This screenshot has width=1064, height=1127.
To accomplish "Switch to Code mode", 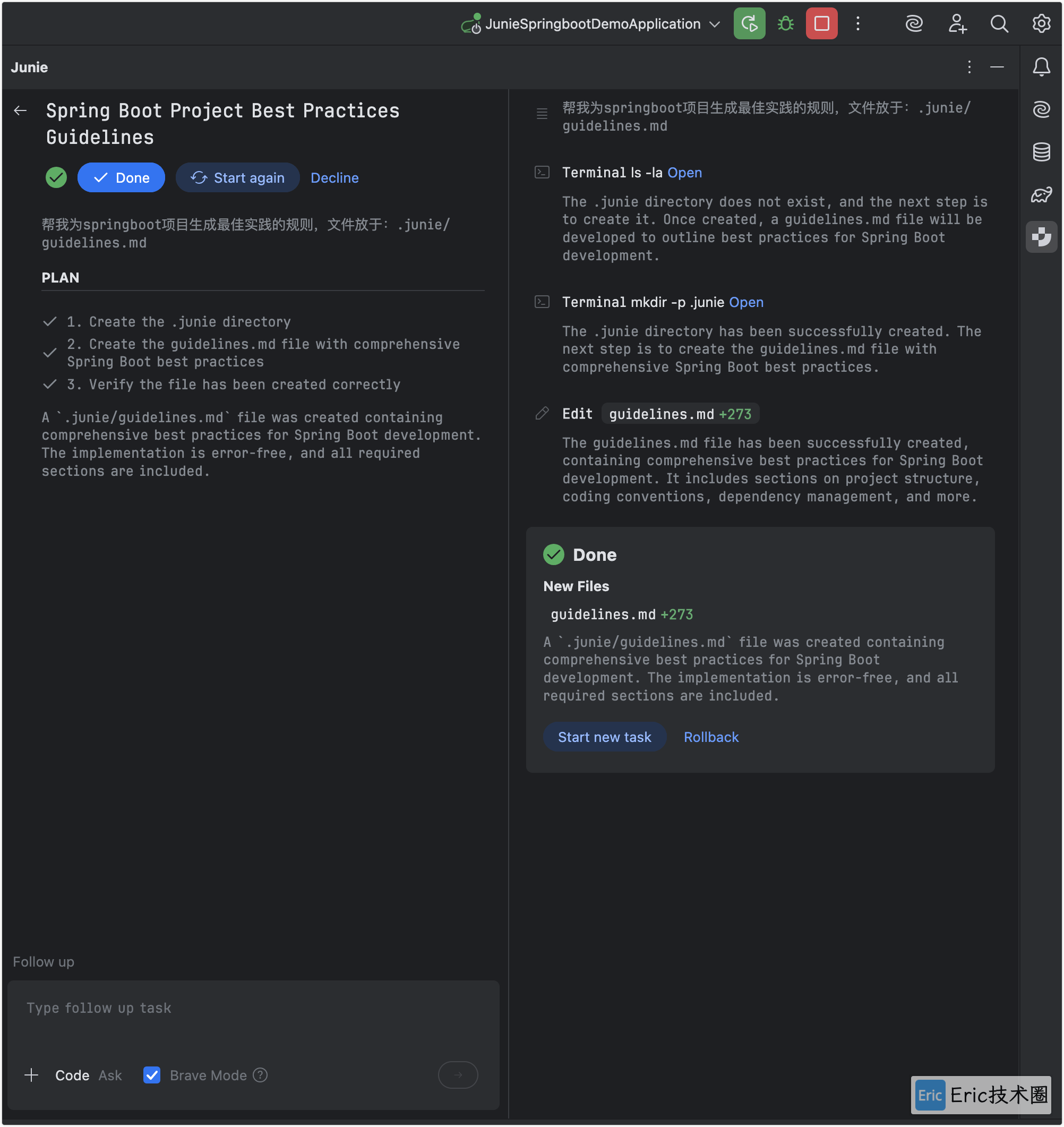I will point(72,1075).
